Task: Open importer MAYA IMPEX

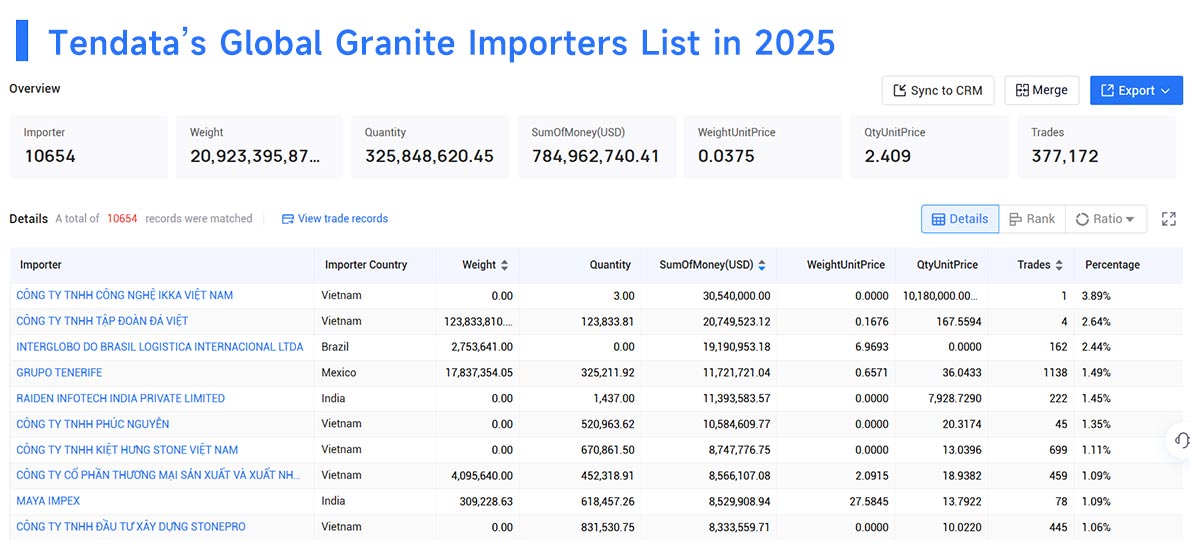Action: click(x=48, y=501)
